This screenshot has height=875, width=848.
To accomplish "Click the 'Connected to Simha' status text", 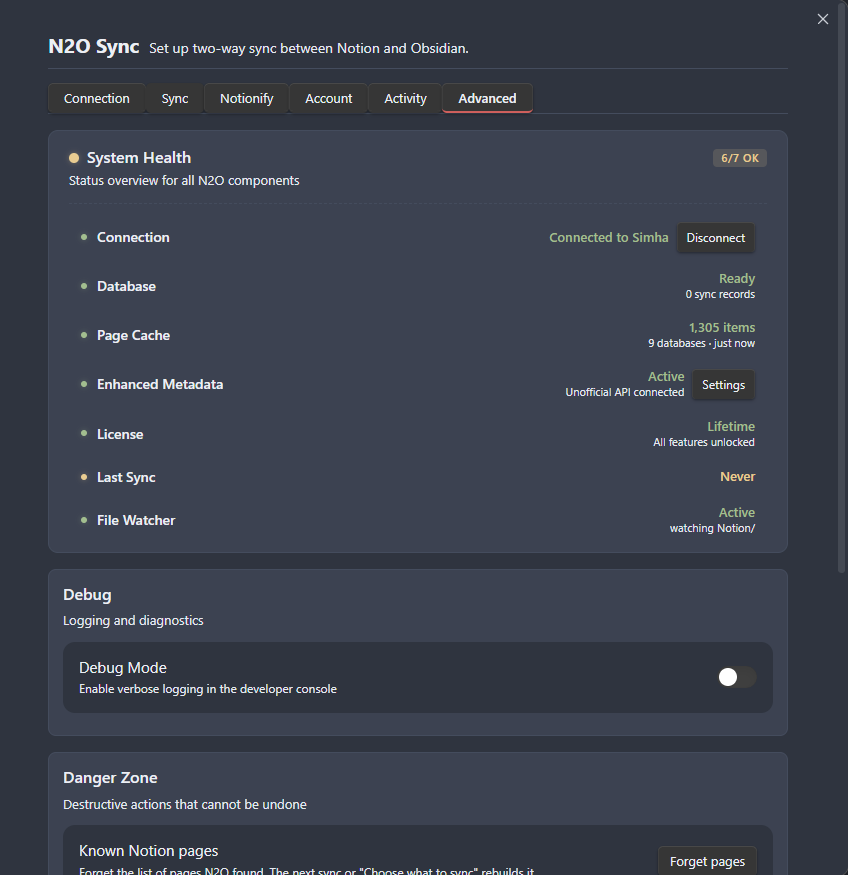I will [x=609, y=238].
